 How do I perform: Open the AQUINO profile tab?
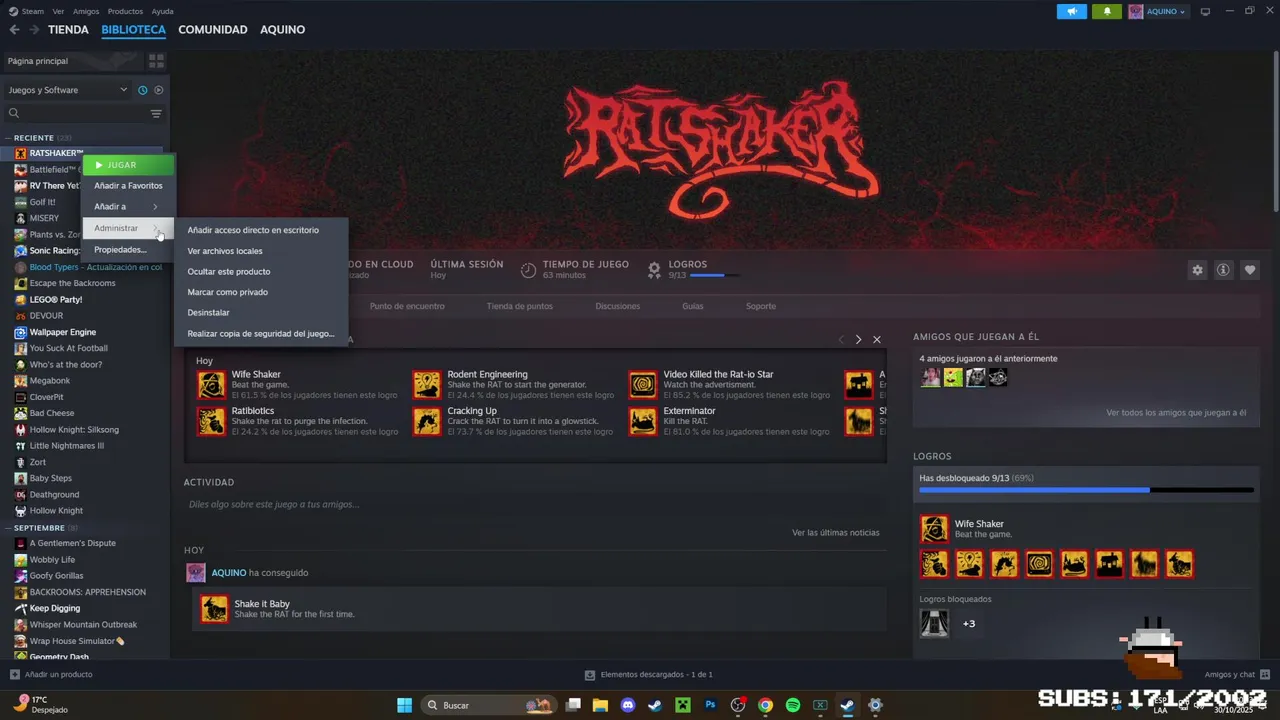[x=283, y=30]
